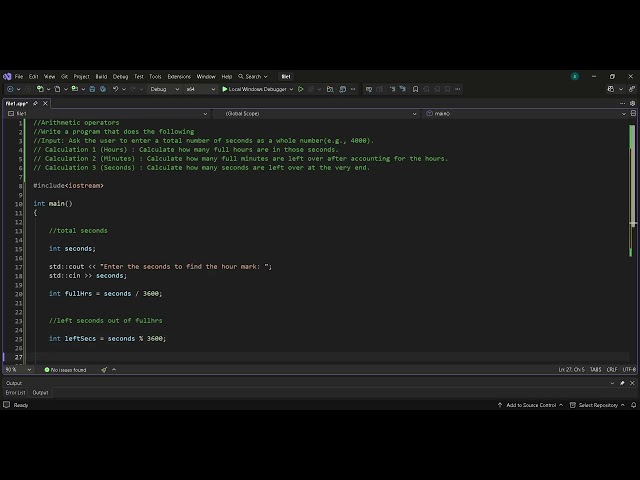The width and height of the screenshot is (640, 480).
Task: Open the Edit menu
Action: click(x=33, y=76)
